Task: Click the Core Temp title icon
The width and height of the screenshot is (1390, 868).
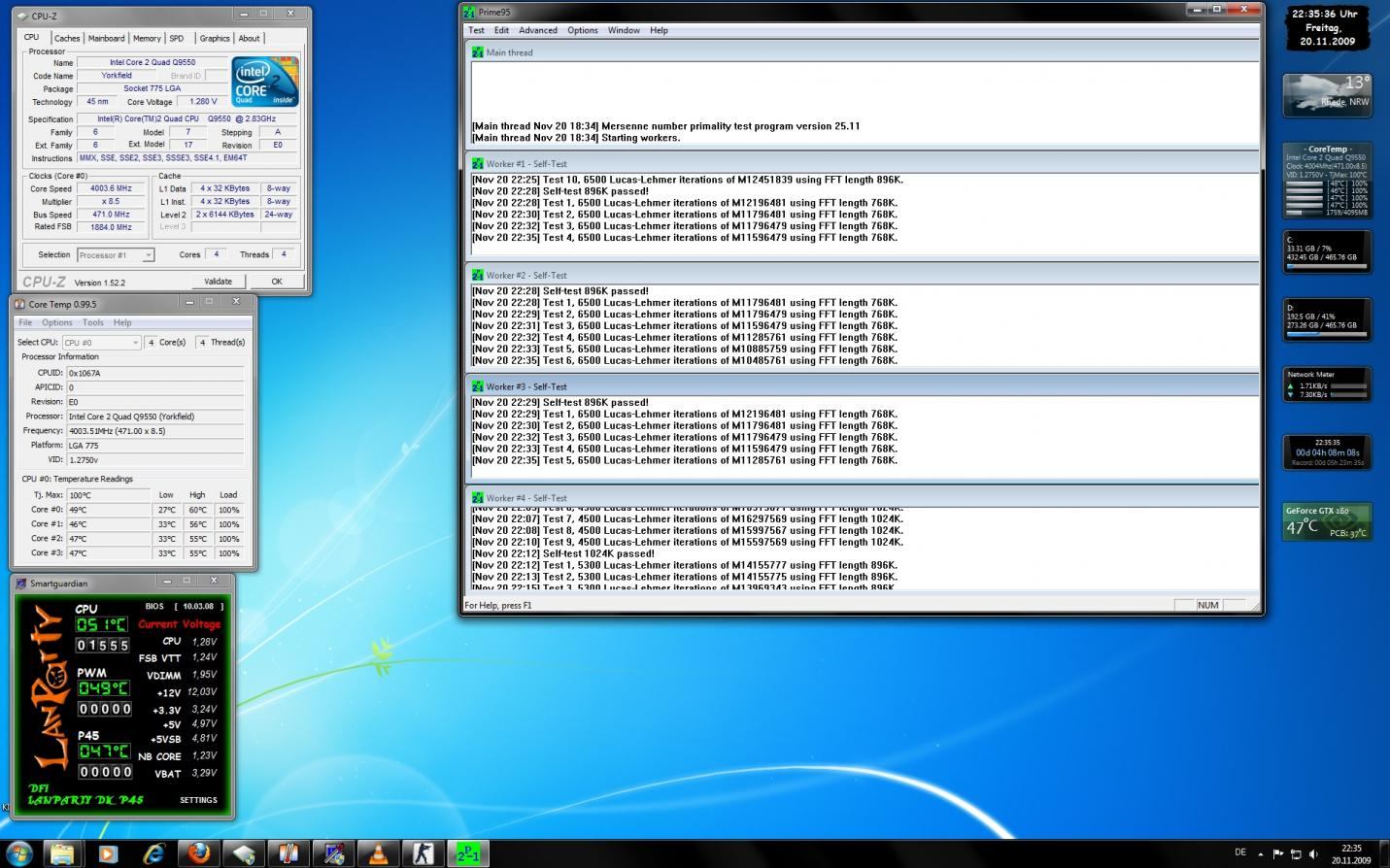Action: tap(19, 304)
